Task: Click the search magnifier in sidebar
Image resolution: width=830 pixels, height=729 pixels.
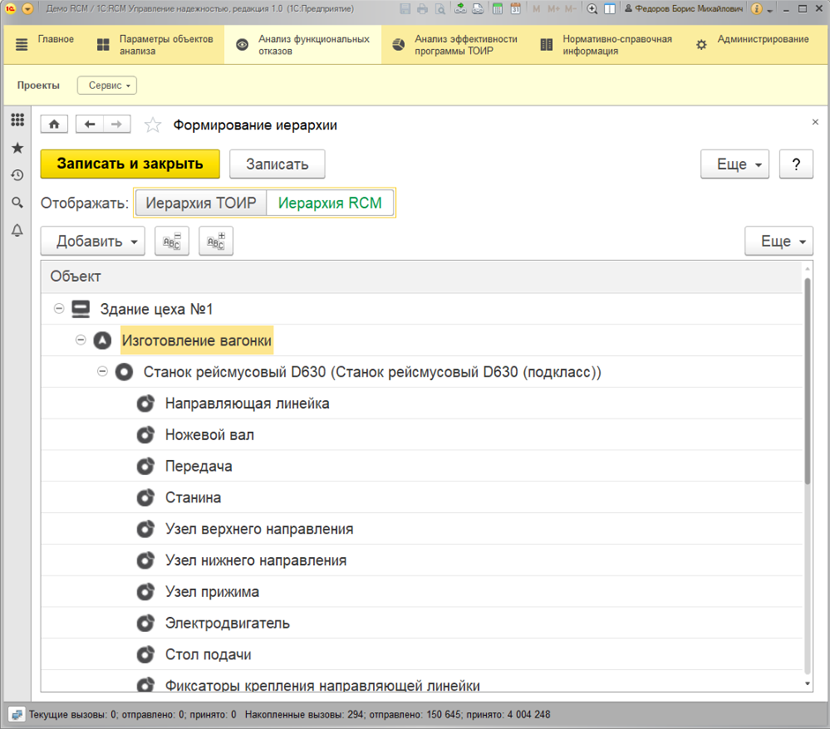Action: pyautogui.click(x=17, y=203)
